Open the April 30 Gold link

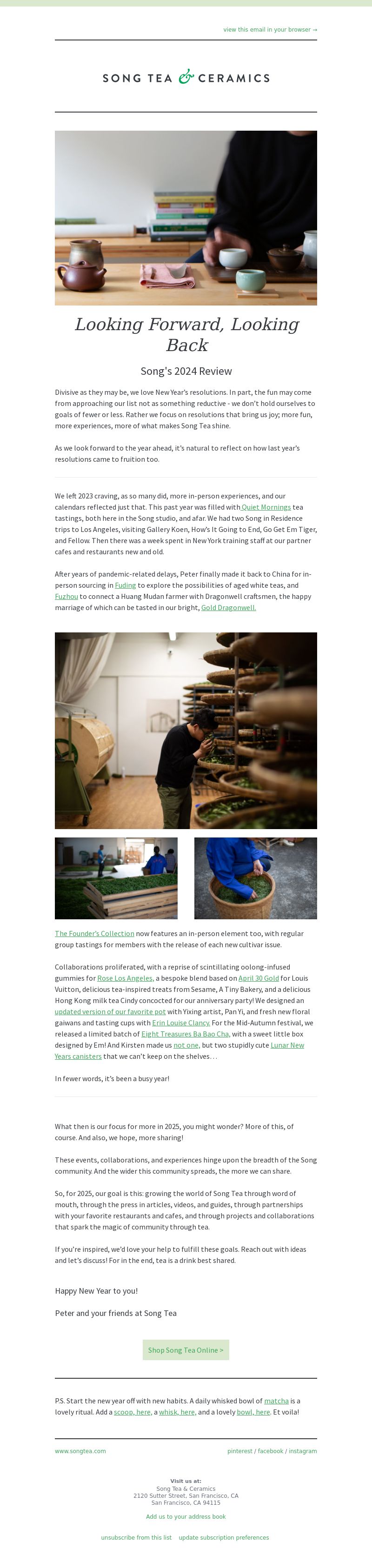click(259, 978)
